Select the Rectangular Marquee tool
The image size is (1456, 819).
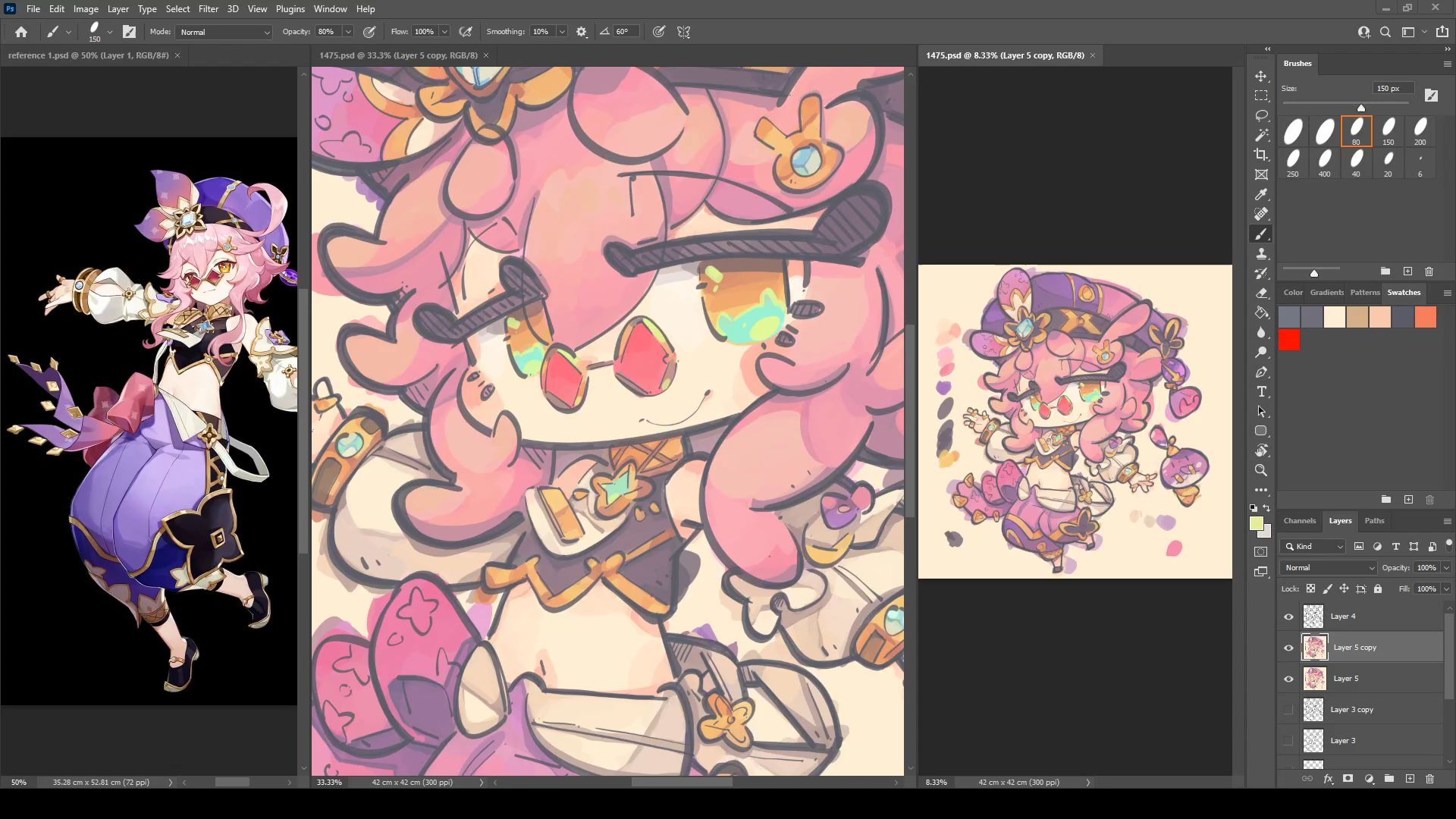pos(1261,96)
